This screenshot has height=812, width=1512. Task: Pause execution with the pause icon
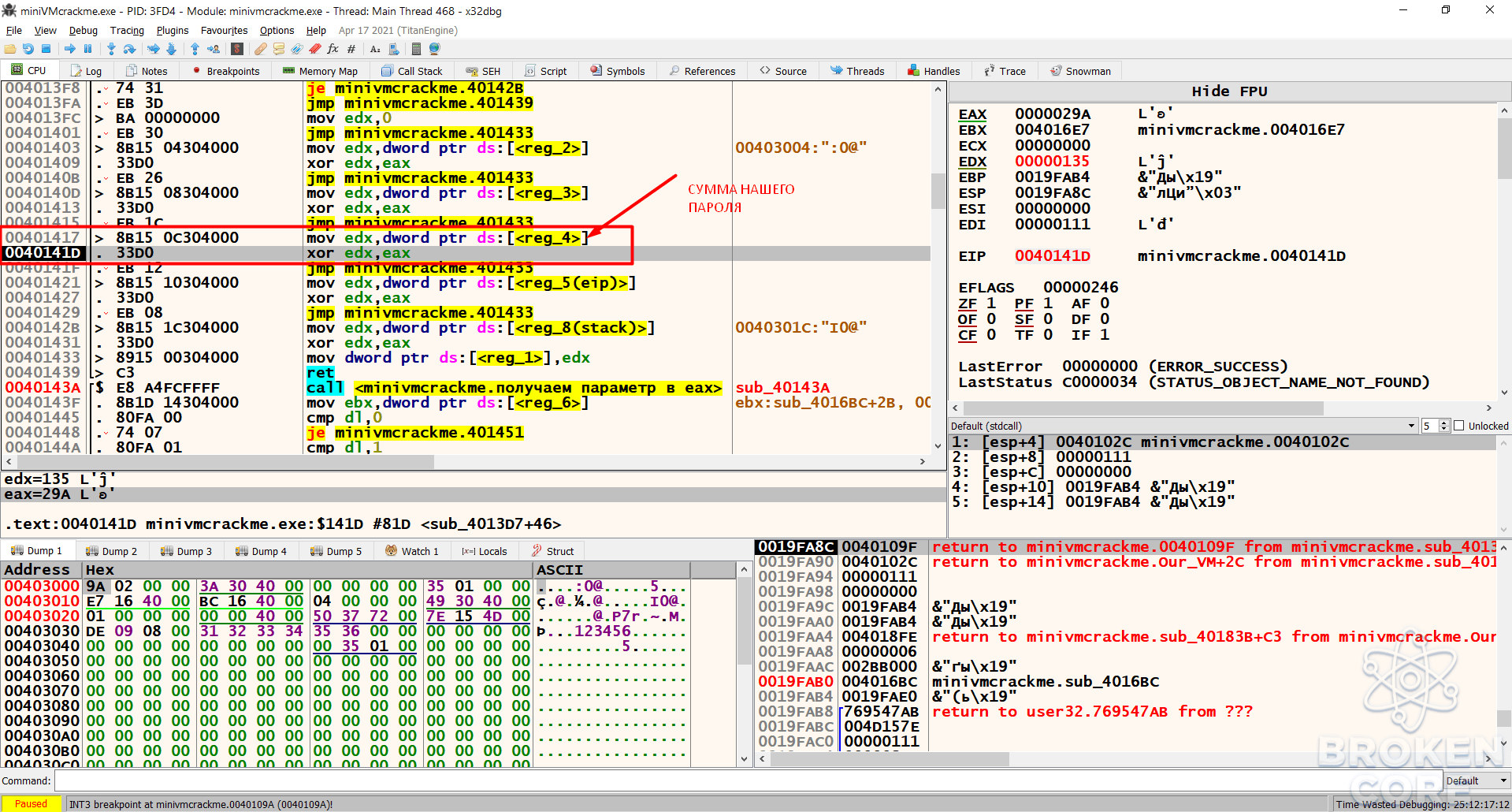click(x=87, y=49)
